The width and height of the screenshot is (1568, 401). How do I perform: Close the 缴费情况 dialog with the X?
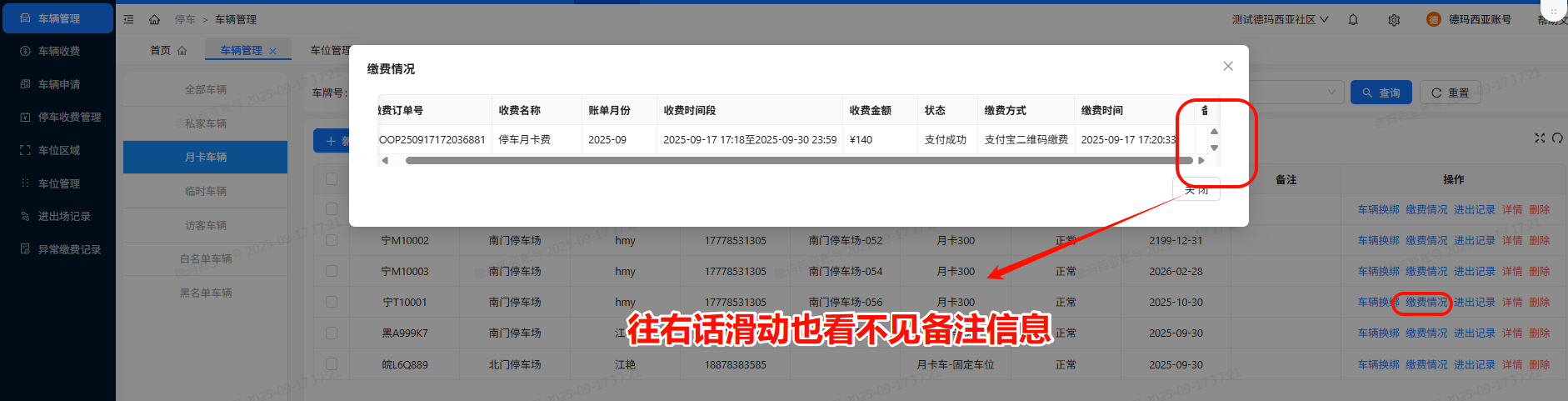(x=1228, y=66)
